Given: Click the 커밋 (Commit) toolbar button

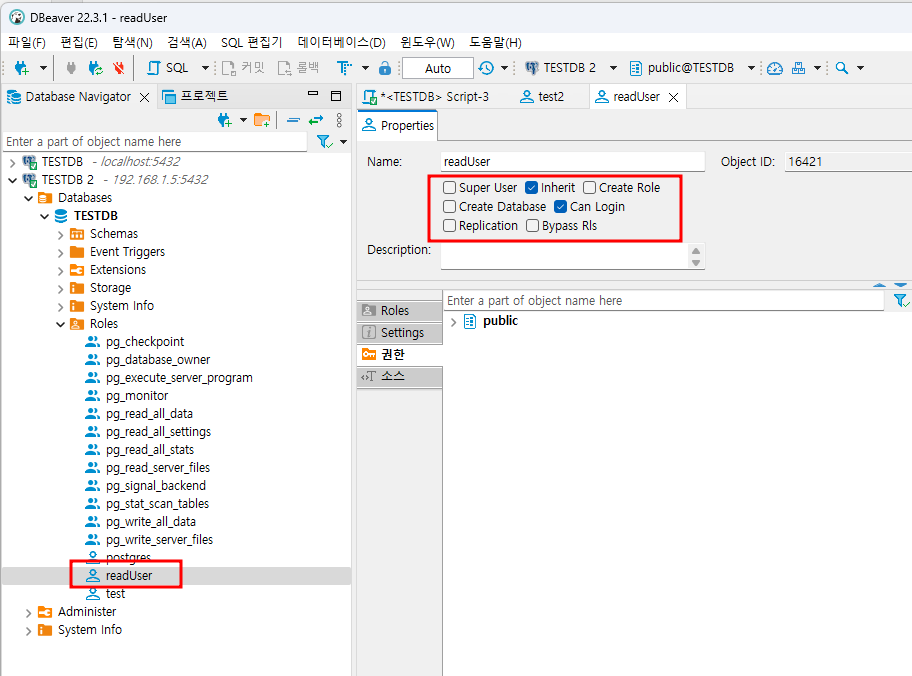Looking at the screenshot, I should pyautogui.click(x=243, y=68).
